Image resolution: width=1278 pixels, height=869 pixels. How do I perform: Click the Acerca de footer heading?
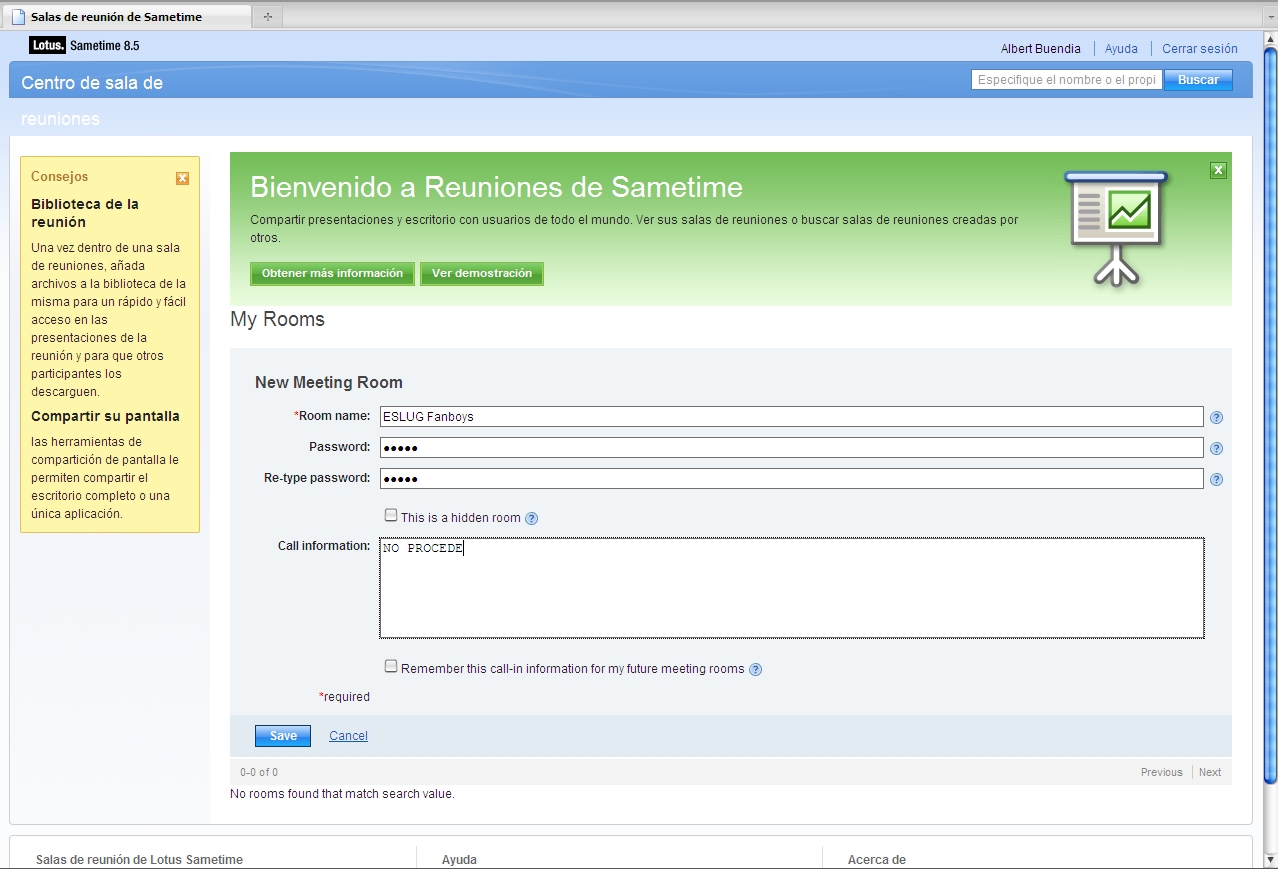(x=877, y=860)
